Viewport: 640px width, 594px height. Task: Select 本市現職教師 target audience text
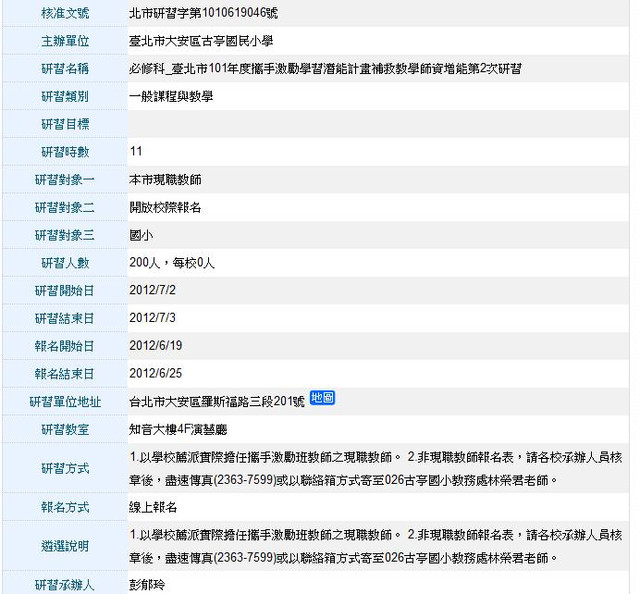point(165,180)
